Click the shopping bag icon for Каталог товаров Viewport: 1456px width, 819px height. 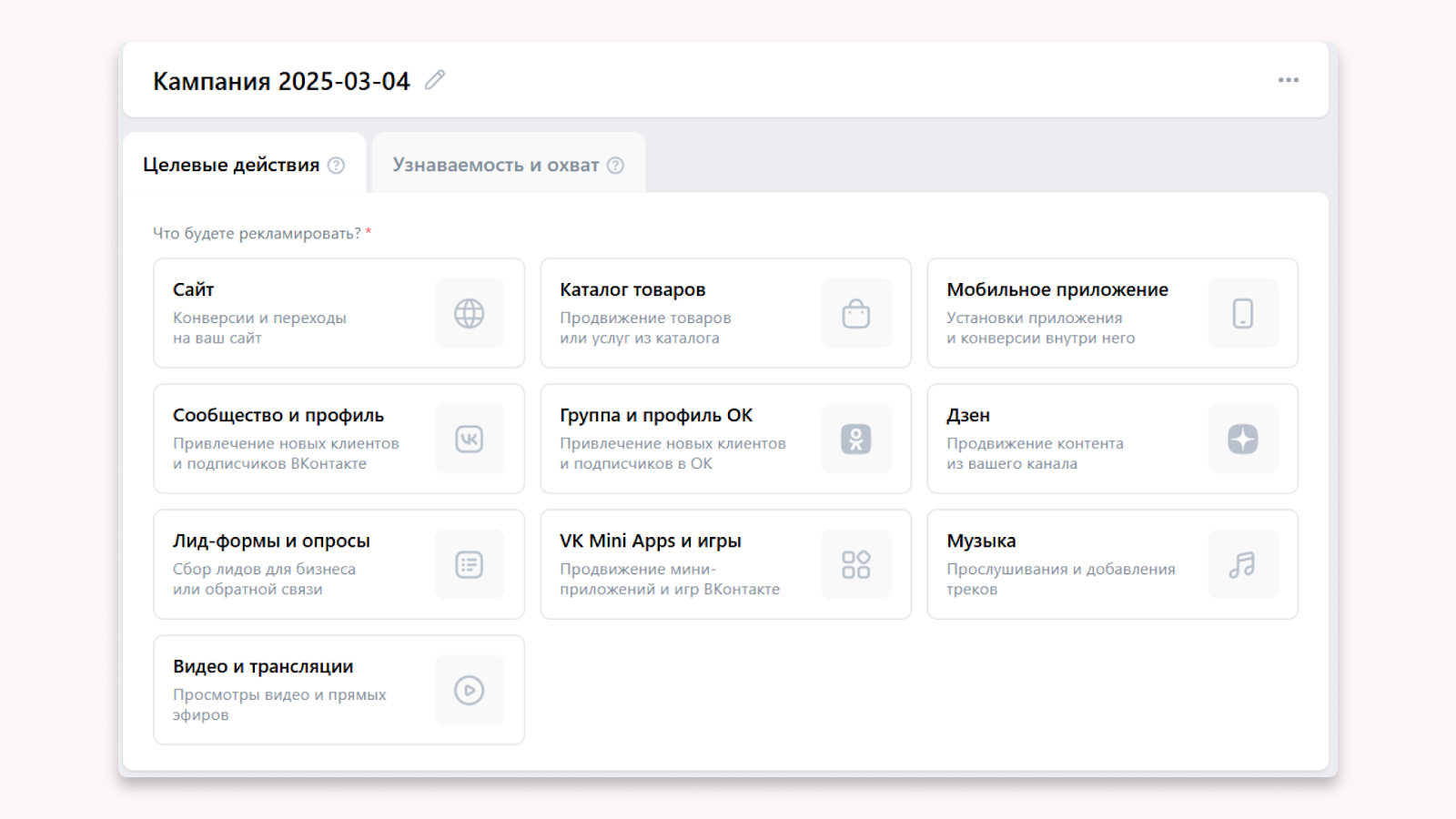pyautogui.click(x=855, y=313)
